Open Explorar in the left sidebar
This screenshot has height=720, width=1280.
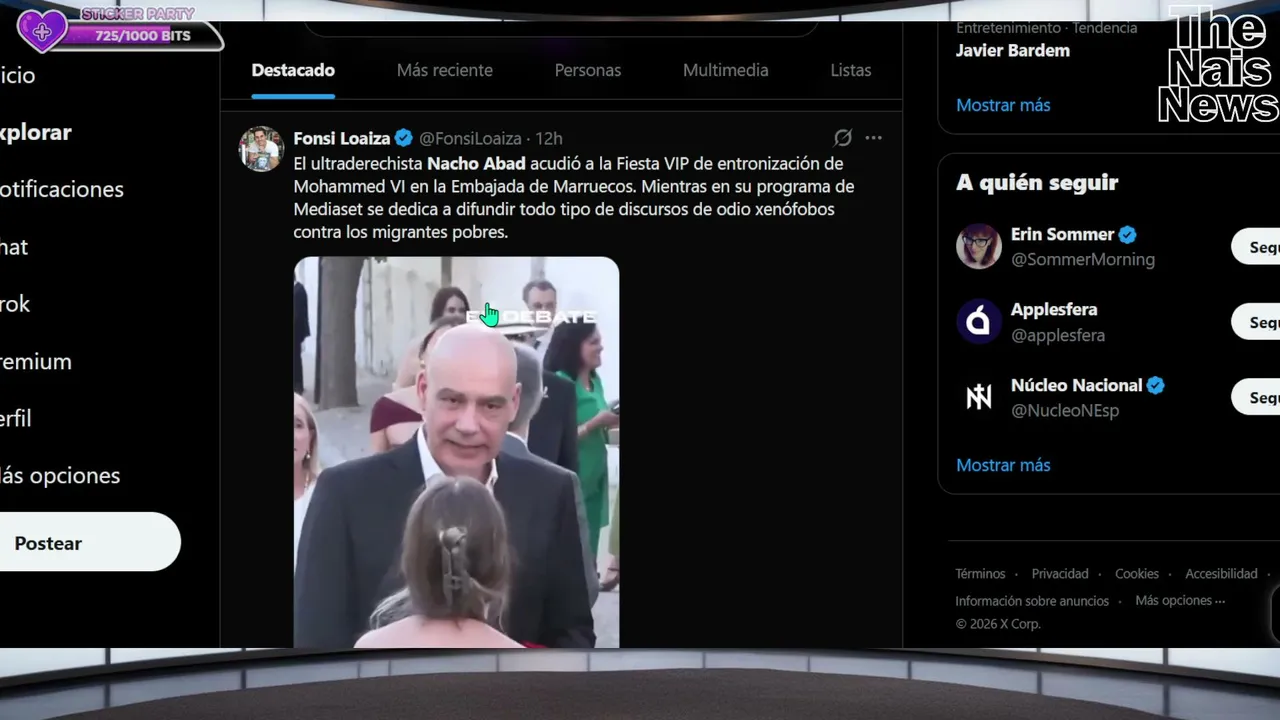pos(36,132)
